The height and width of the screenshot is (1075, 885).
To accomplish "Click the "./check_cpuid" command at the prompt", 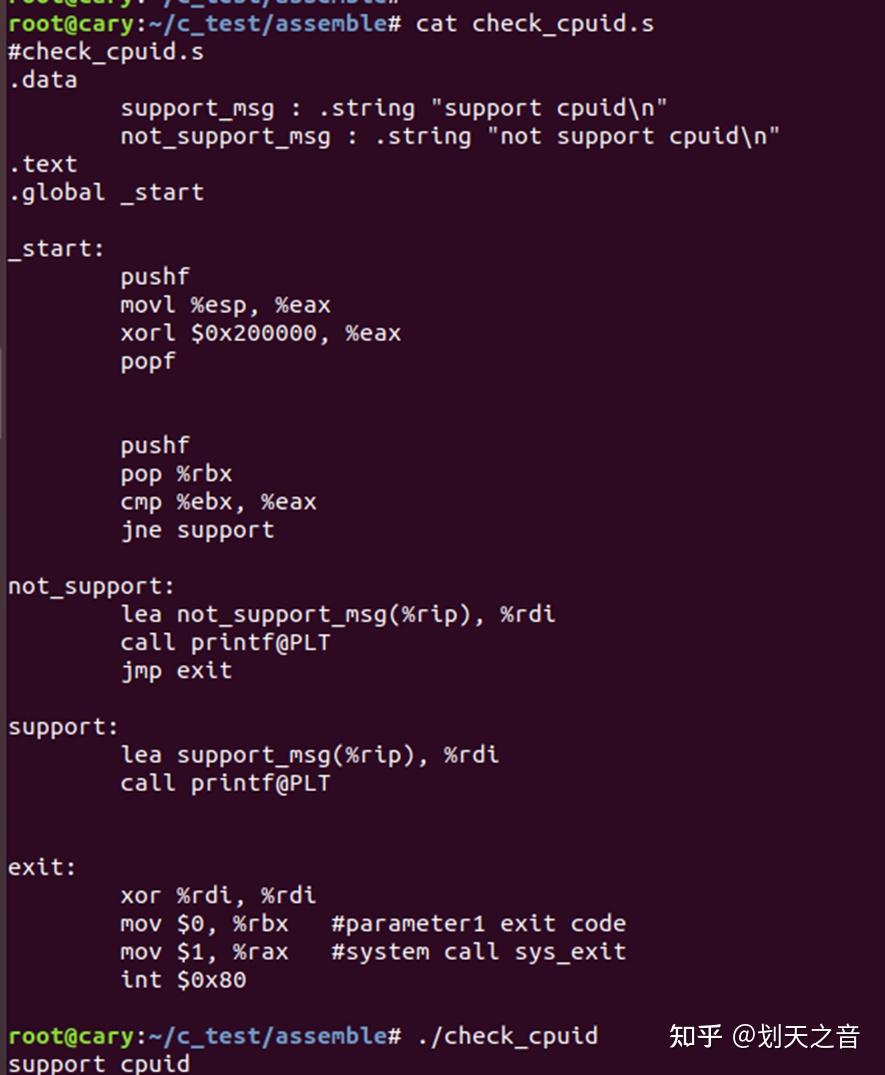I will pyautogui.click(x=507, y=1035).
